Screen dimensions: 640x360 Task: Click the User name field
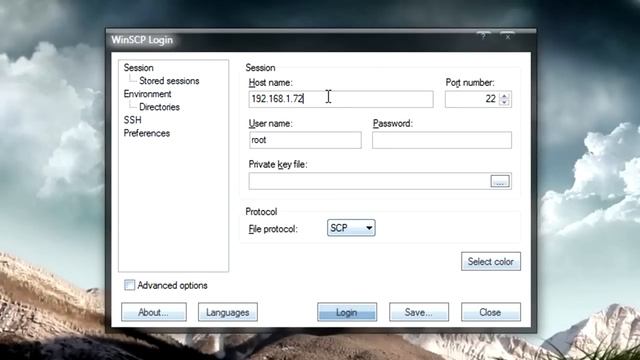(x=305, y=140)
